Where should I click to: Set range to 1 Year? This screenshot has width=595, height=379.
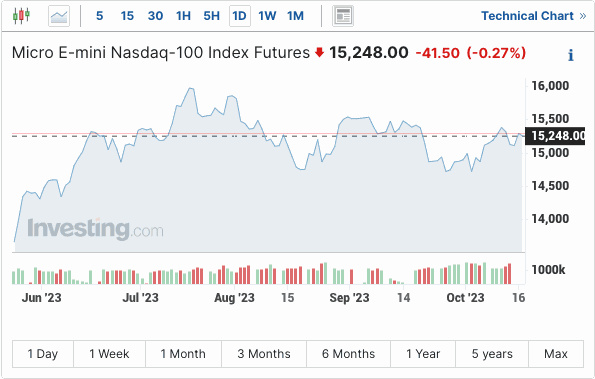coord(423,354)
